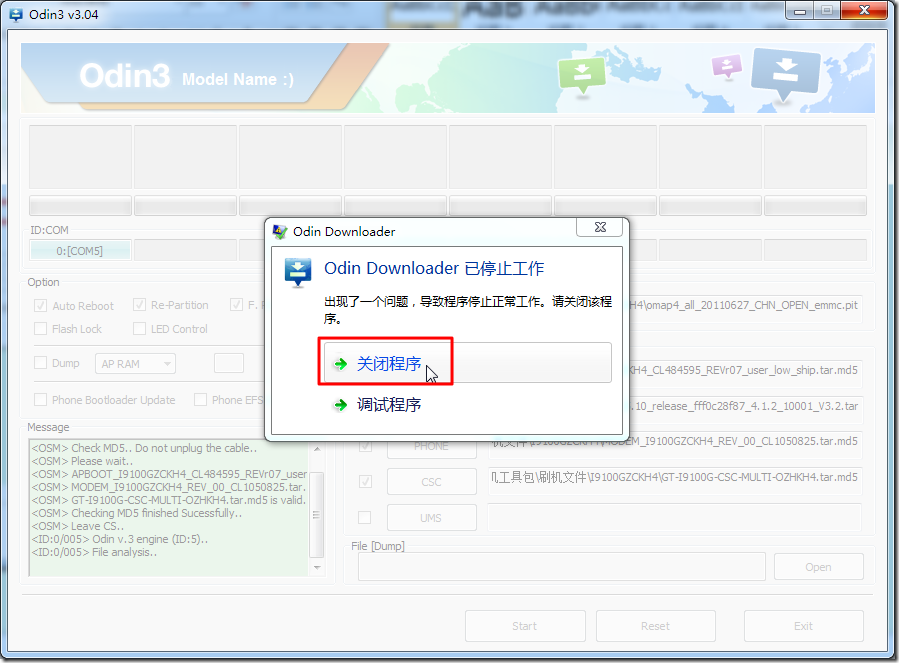The height and width of the screenshot is (663, 899).
Task: Close the Odin3 v3.04 window
Action: (865, 11)
